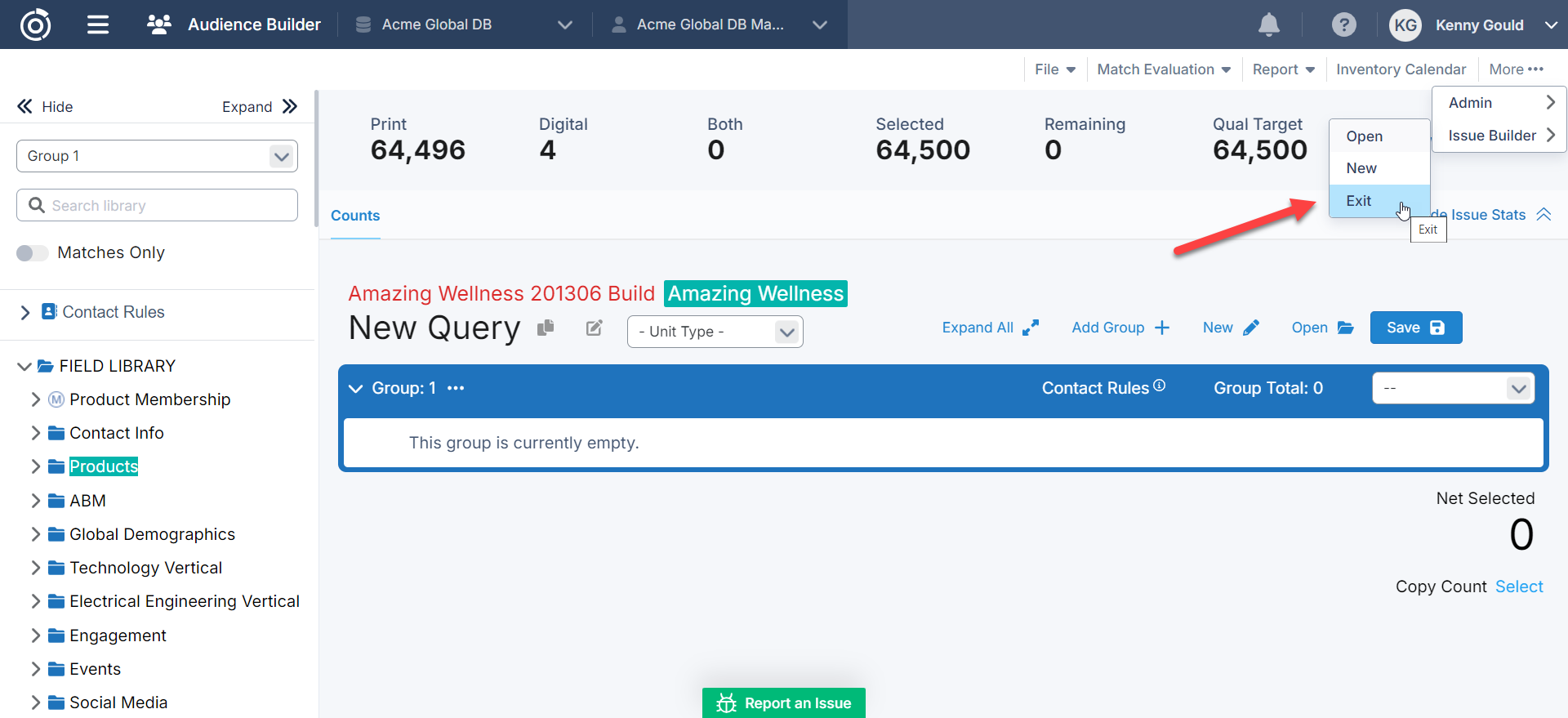Viewport: 1568px width, 718px height.
Task: Open the Group 1 selector dropdown
Action: click(157, 156)
